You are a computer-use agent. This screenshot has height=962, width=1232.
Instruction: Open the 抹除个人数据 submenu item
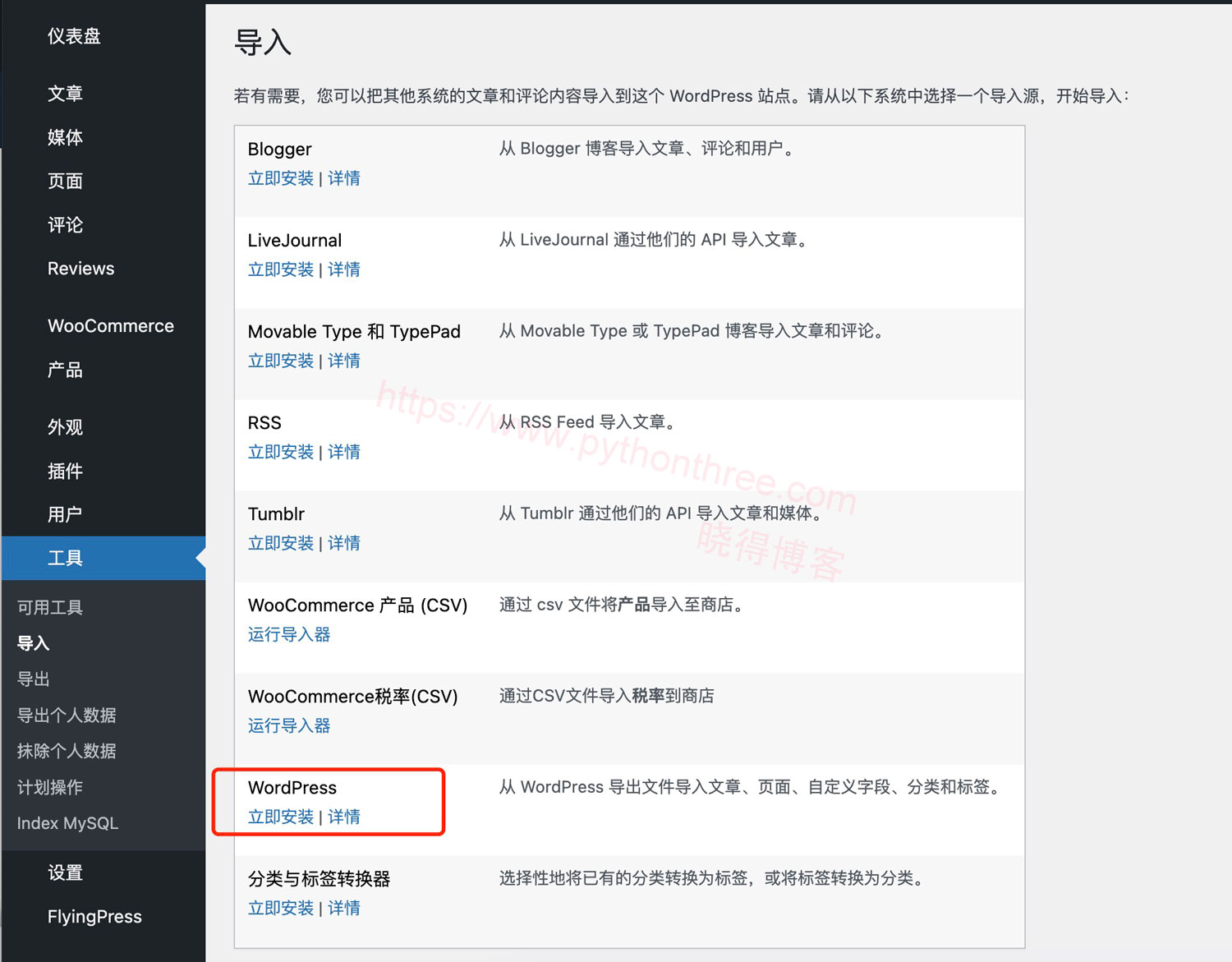pos(67,751)
